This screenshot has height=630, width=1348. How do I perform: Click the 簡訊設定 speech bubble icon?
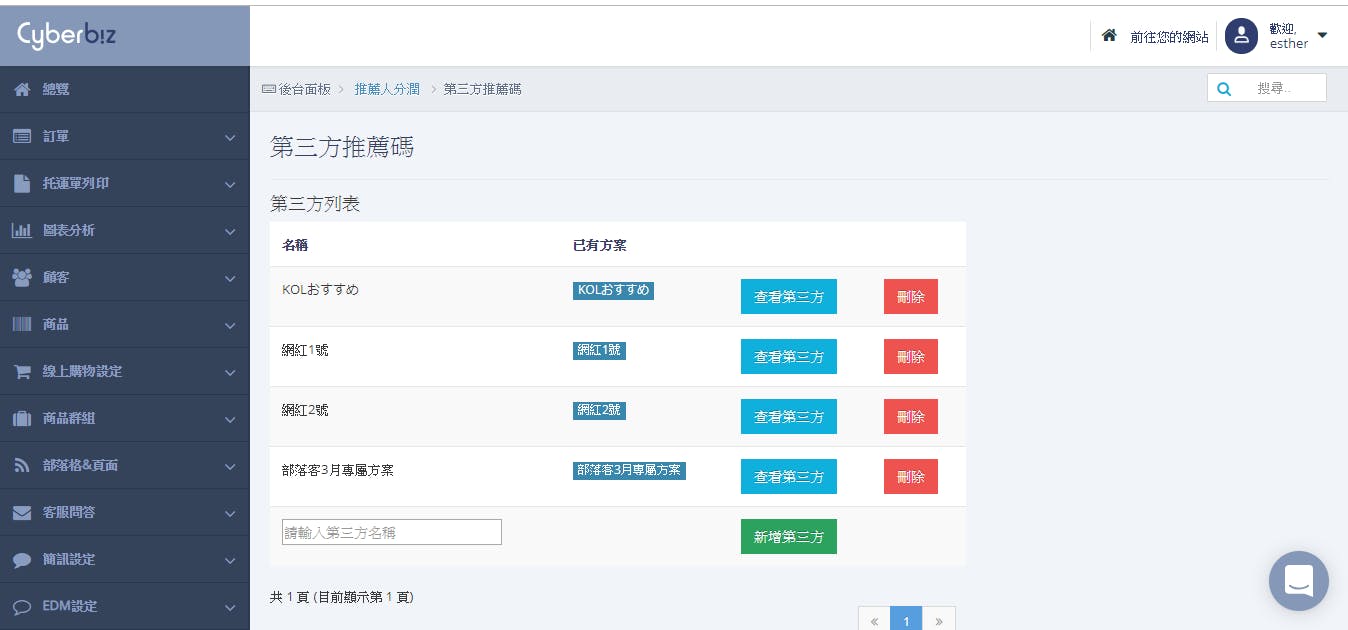tap(22, 560)
